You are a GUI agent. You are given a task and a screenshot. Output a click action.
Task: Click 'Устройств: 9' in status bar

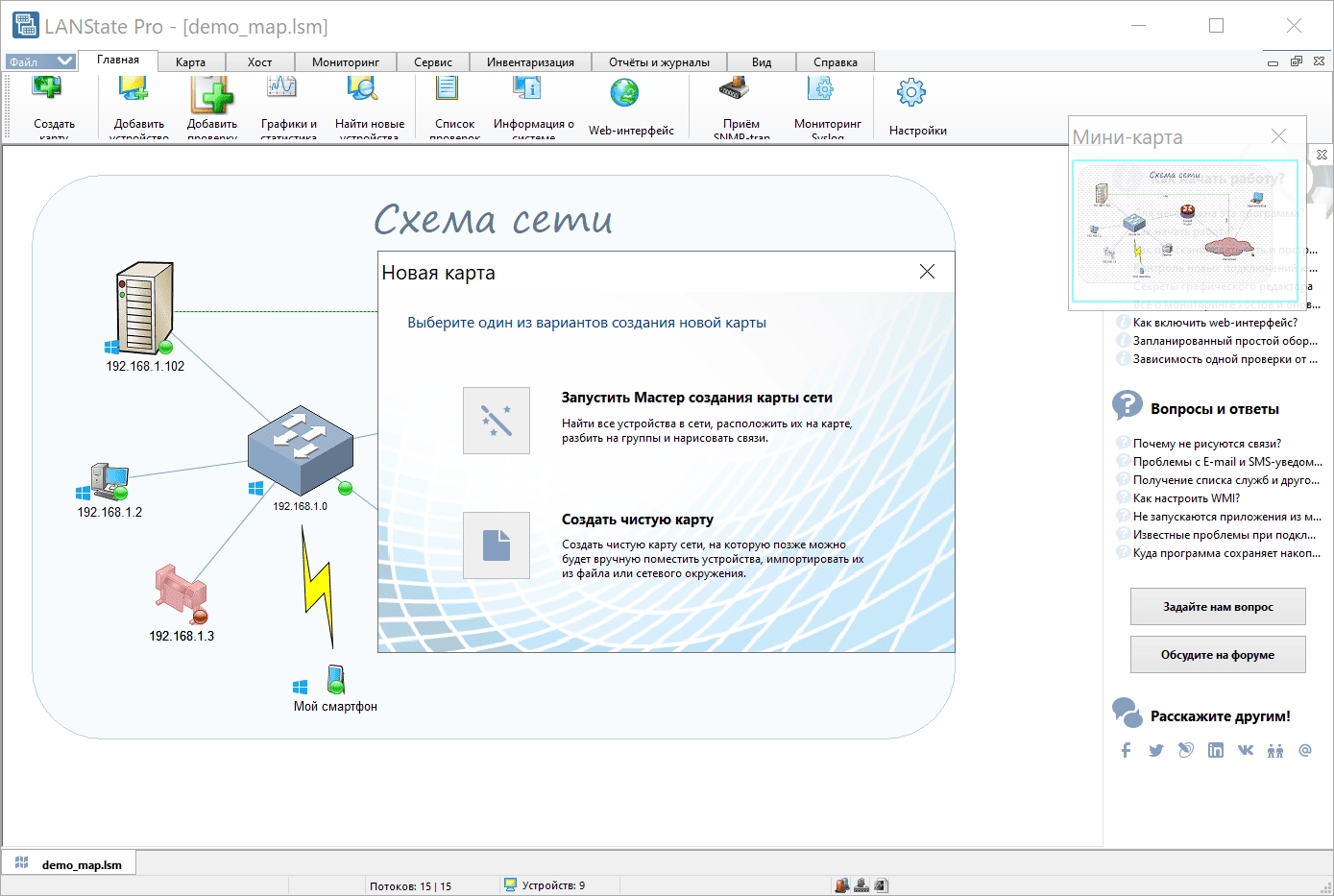click(553, 885)
